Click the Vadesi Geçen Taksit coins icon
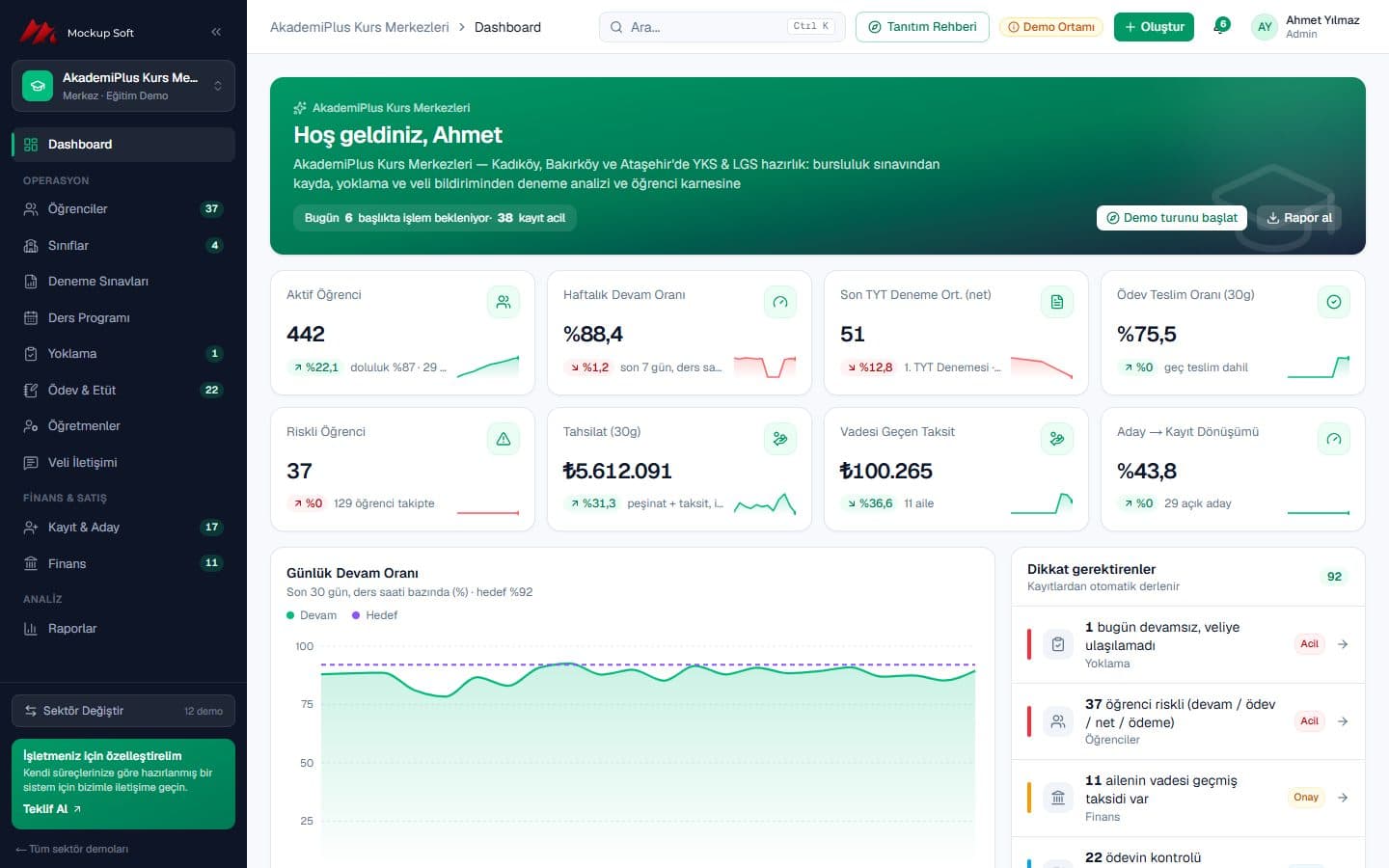Viewport: 1389px width, 868px height. pyautogui.click(x=1057, y=439)
